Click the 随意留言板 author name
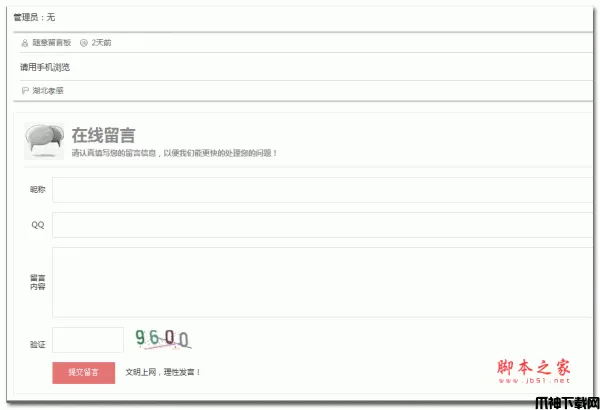 click(x=52, y=43)
